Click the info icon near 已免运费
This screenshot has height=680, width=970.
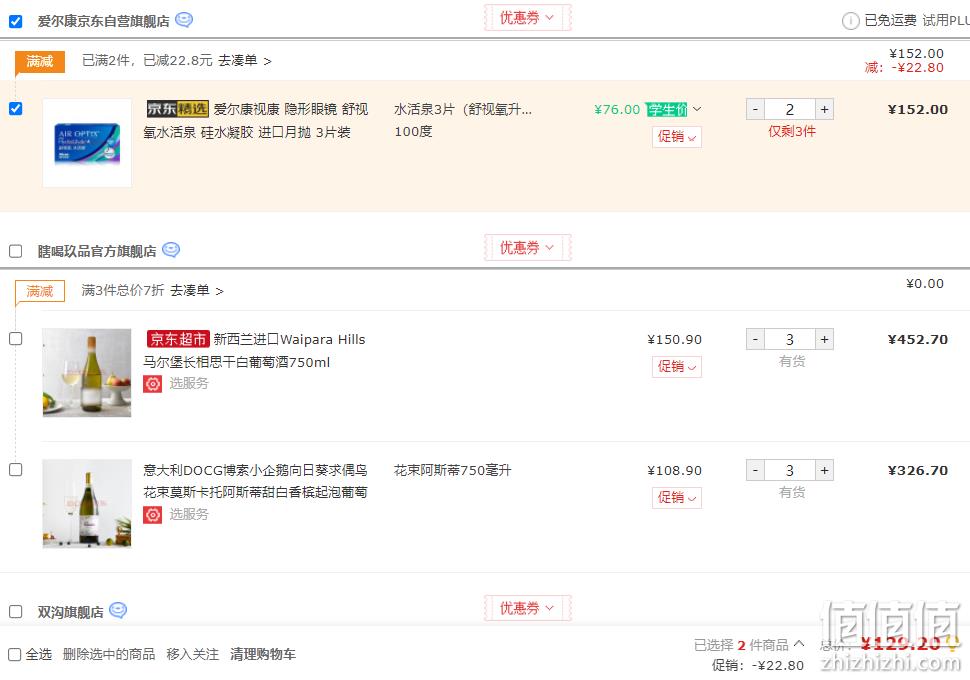pos(851,21)
